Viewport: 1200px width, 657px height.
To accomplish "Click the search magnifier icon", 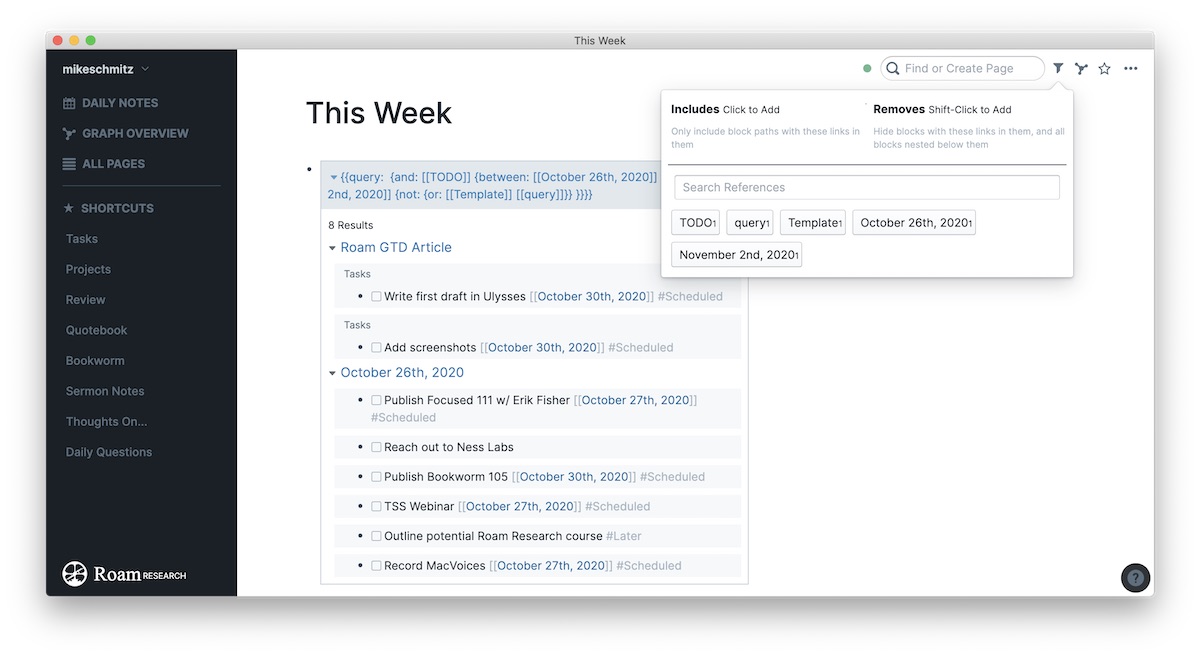I will 893,69.
